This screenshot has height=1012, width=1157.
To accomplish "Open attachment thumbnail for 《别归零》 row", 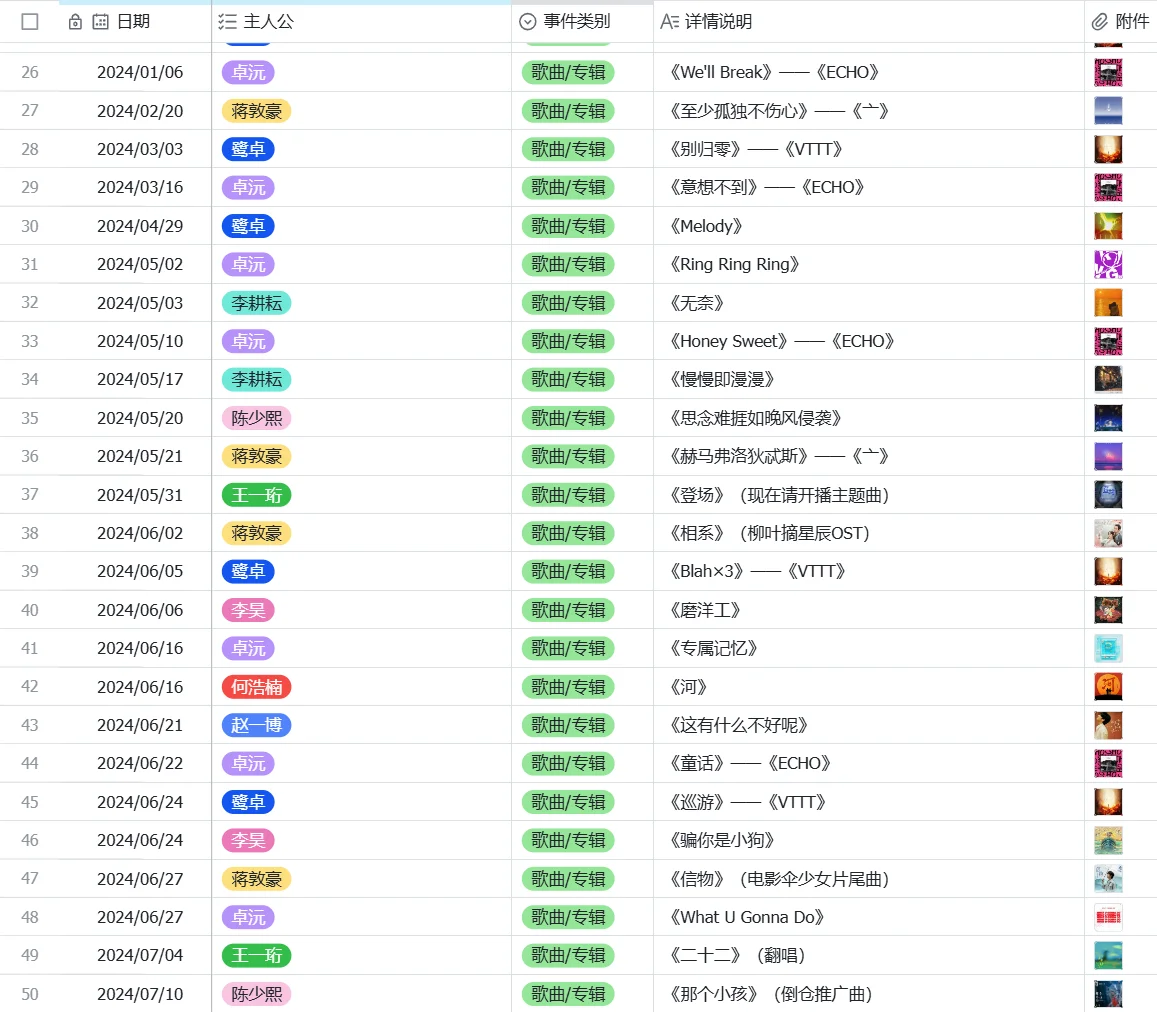I will tap(1108, 149).
